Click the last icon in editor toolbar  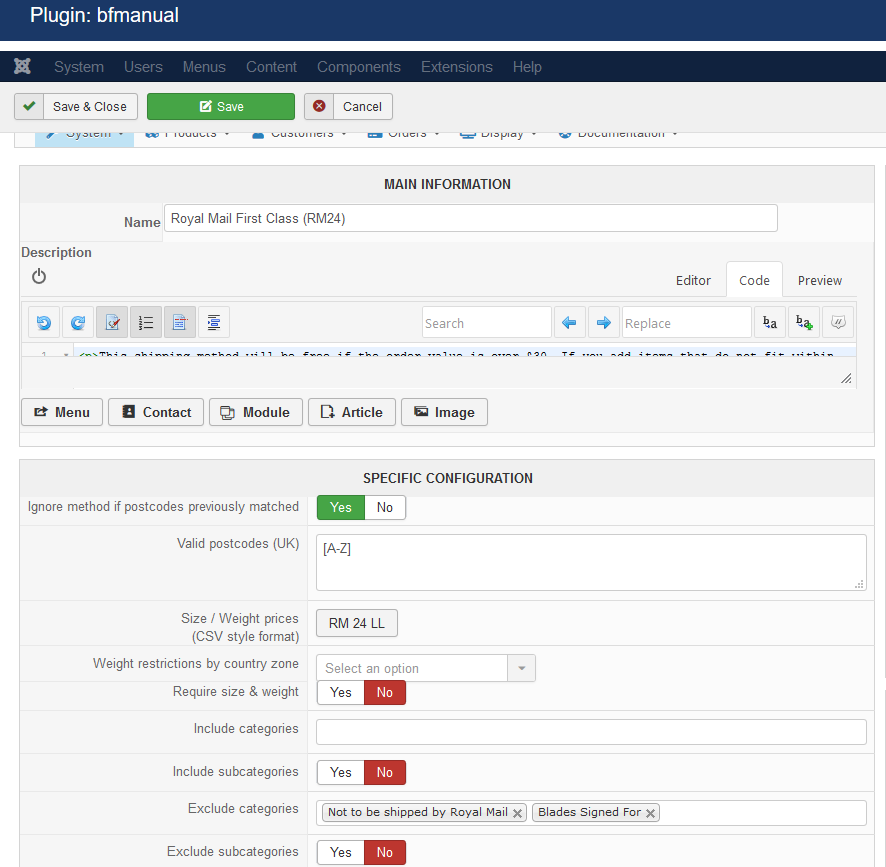pyautogui.click(x=838, y=322)
